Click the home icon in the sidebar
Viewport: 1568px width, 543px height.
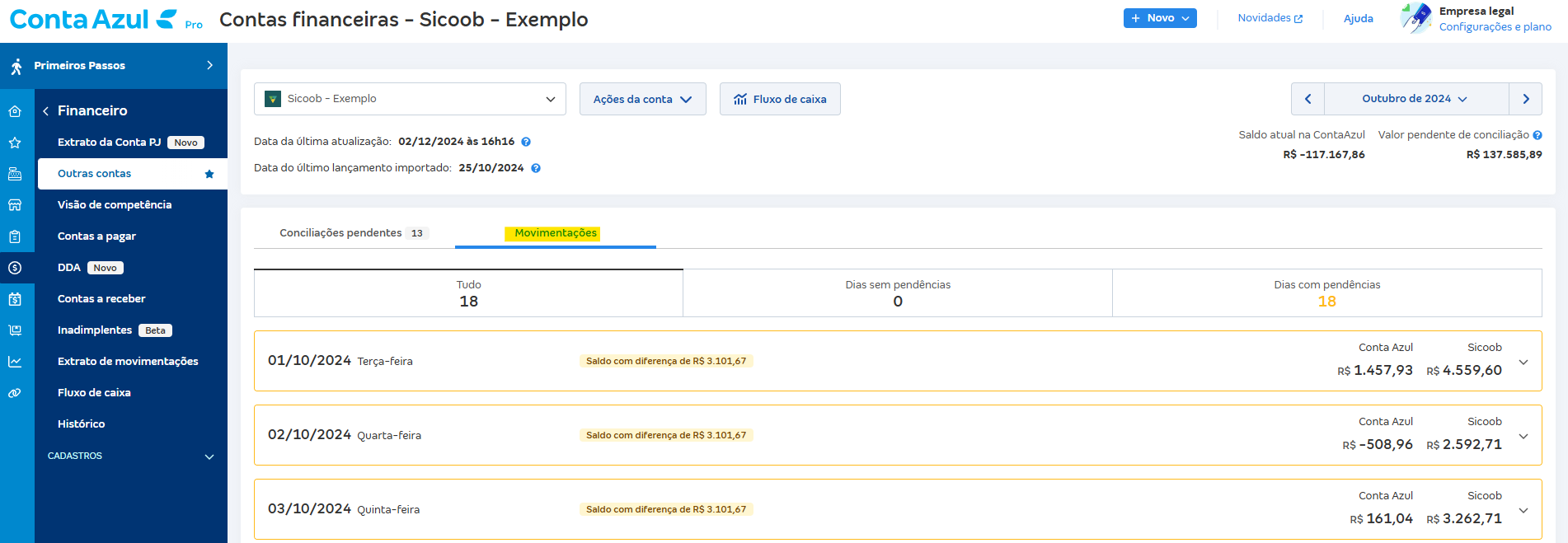(x=15, y=111)
